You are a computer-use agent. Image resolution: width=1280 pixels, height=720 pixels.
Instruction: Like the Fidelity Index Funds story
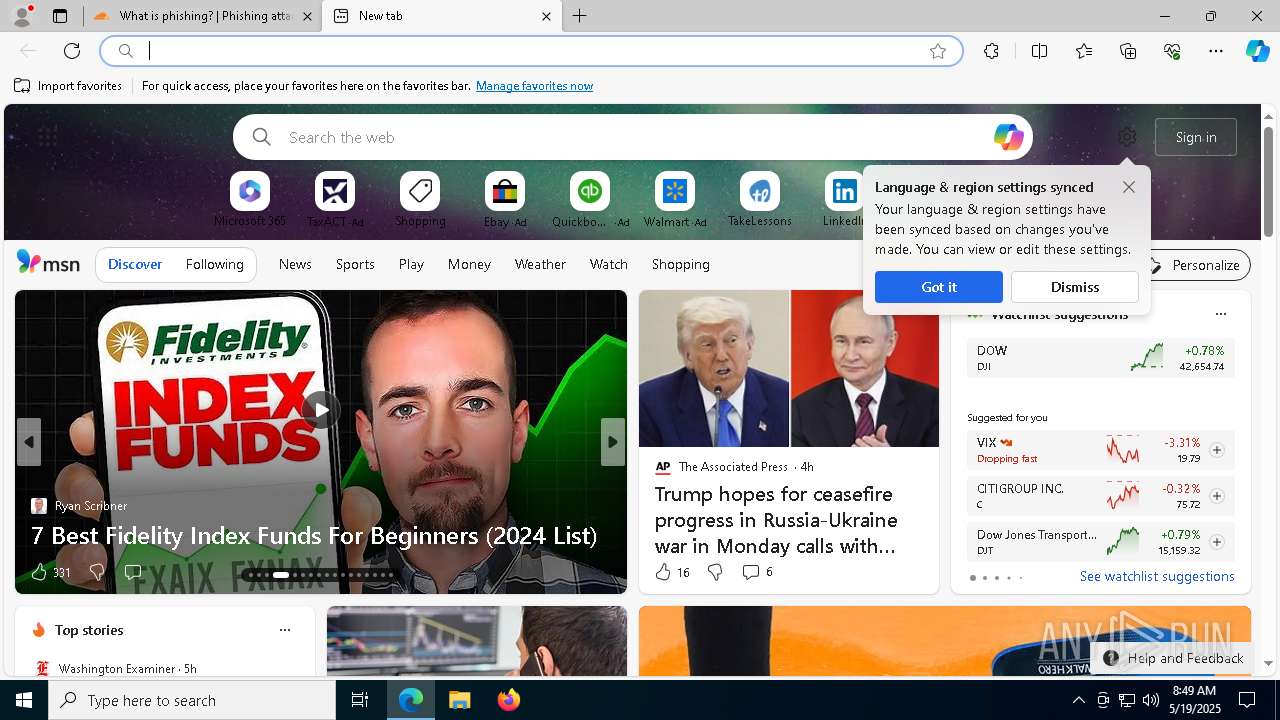[x=39, y=572]
